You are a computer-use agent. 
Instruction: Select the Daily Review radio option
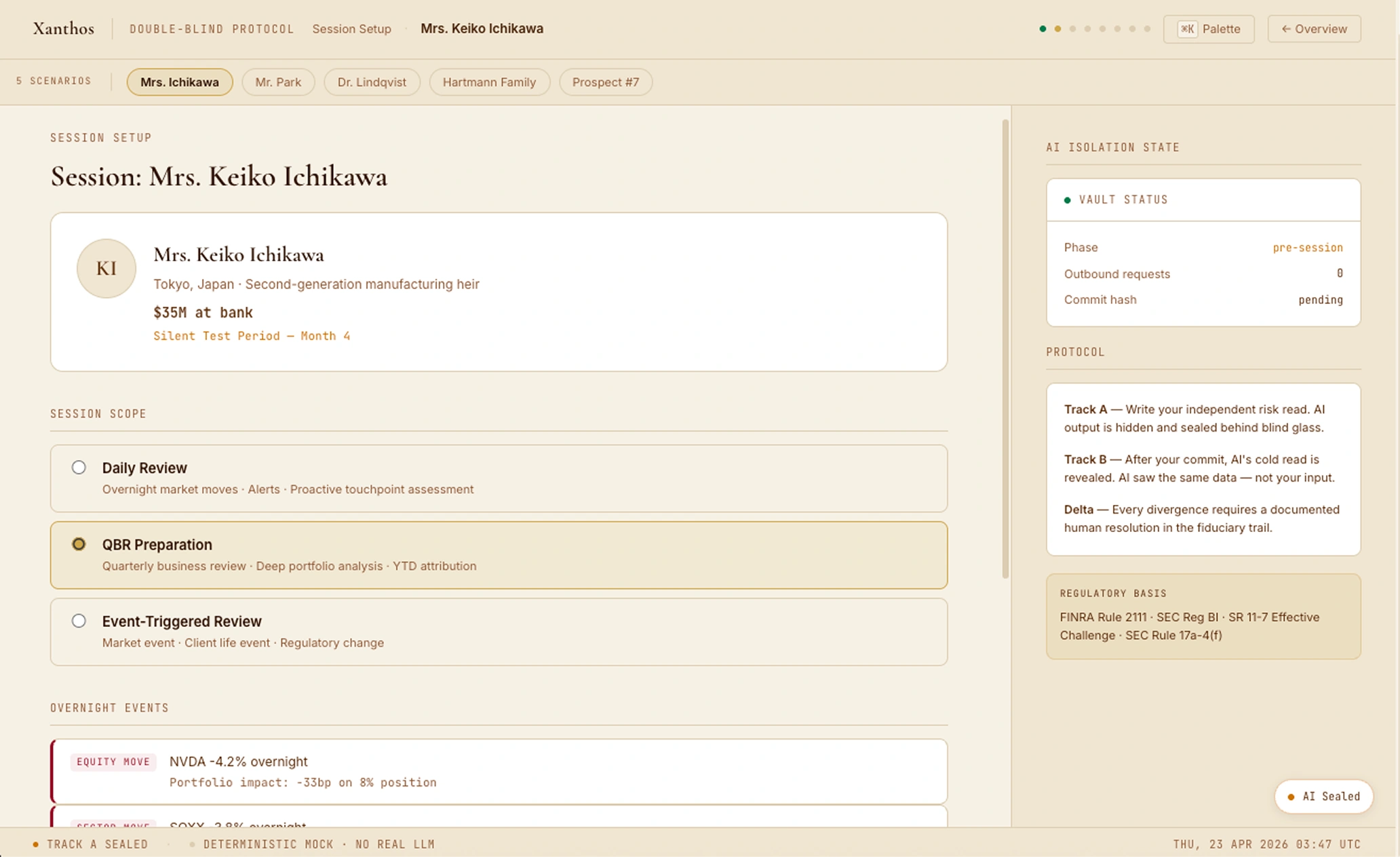[79, 468]
